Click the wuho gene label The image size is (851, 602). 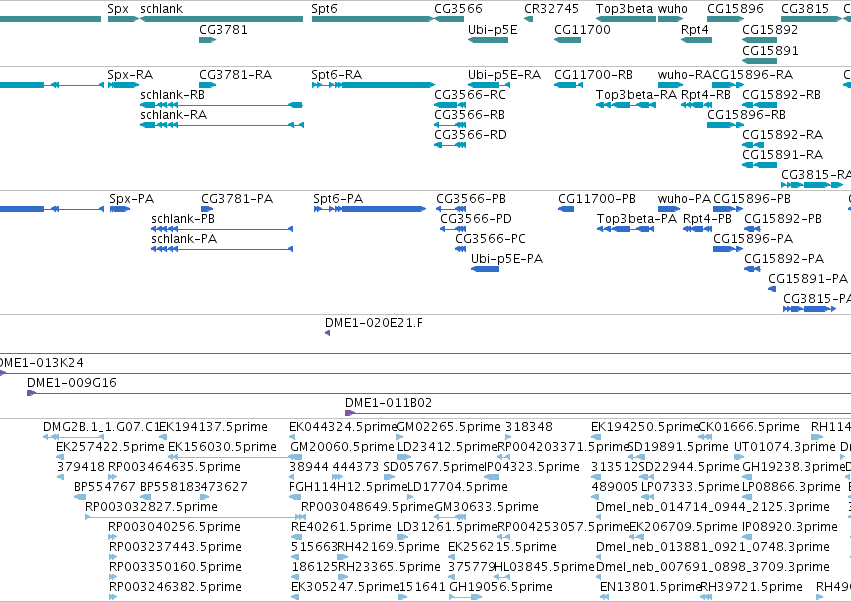(672, 9)
